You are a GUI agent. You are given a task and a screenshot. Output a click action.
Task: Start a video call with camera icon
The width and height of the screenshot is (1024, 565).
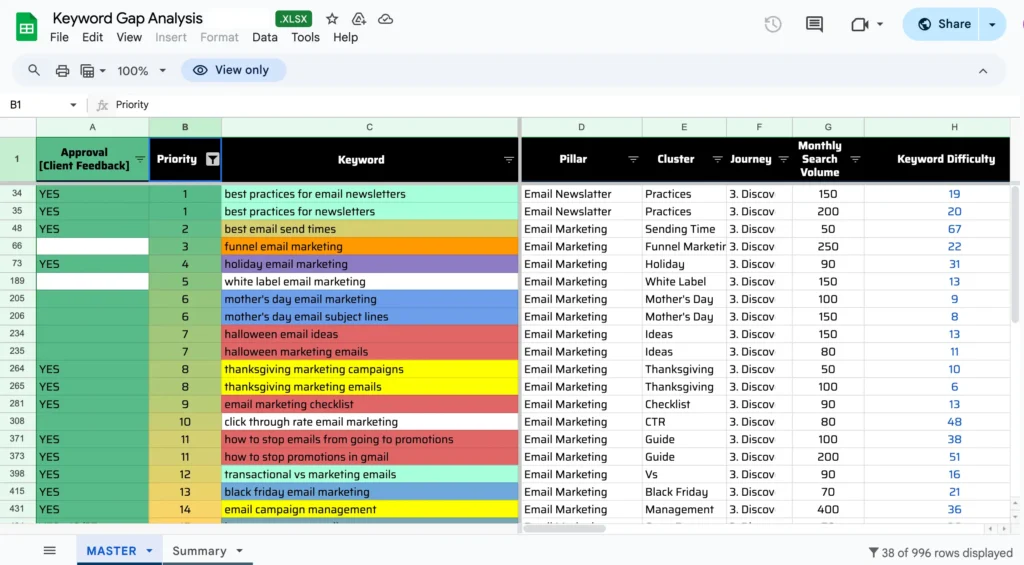point(859,24)
